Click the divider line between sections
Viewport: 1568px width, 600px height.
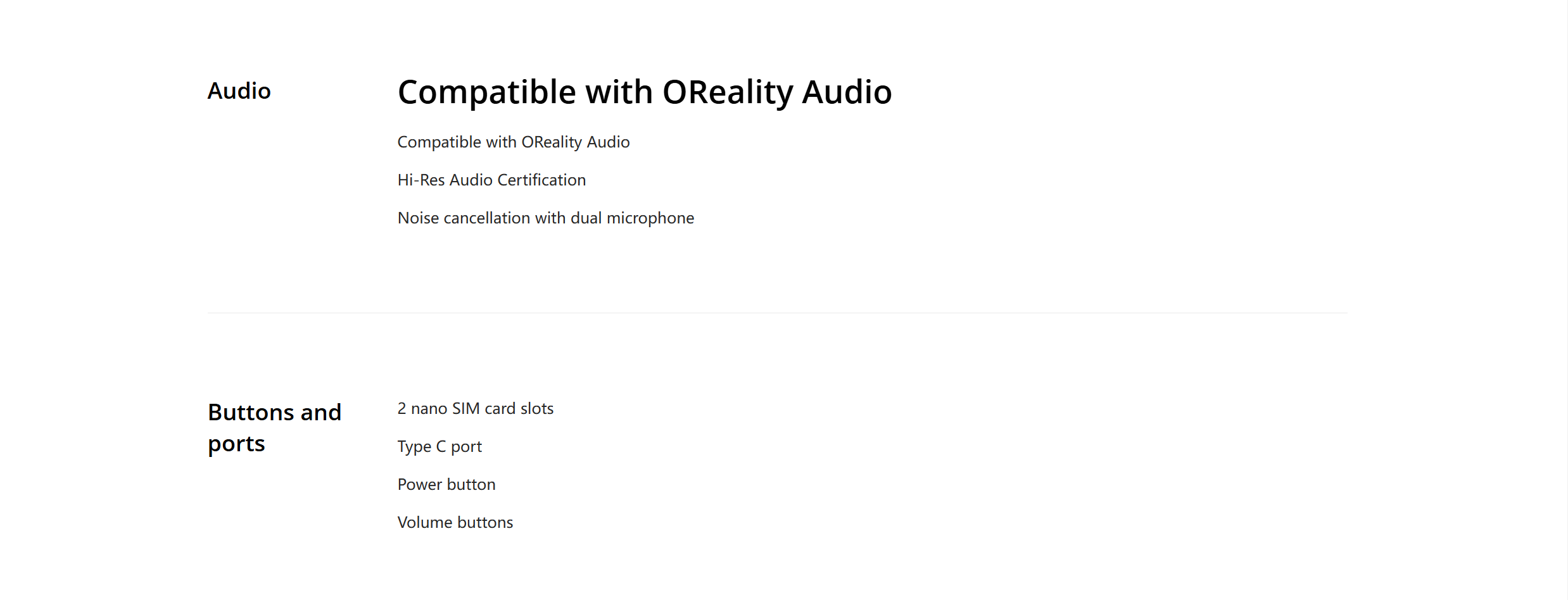point(778,313)
